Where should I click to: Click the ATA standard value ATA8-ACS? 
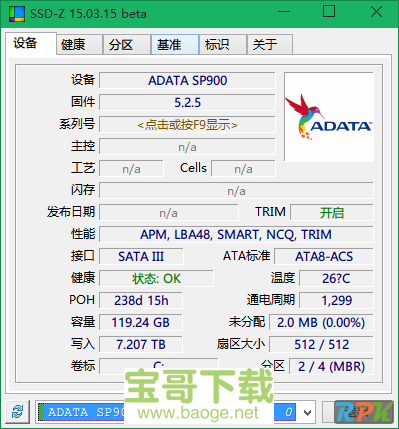[x=324, y=257]
